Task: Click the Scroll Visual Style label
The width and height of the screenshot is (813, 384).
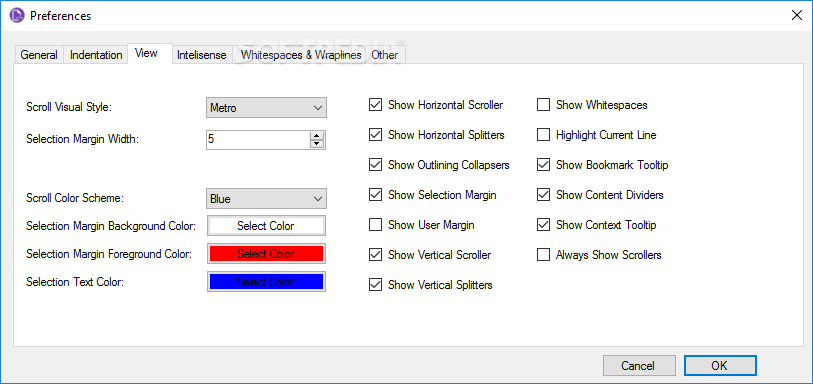Action: 69,108
